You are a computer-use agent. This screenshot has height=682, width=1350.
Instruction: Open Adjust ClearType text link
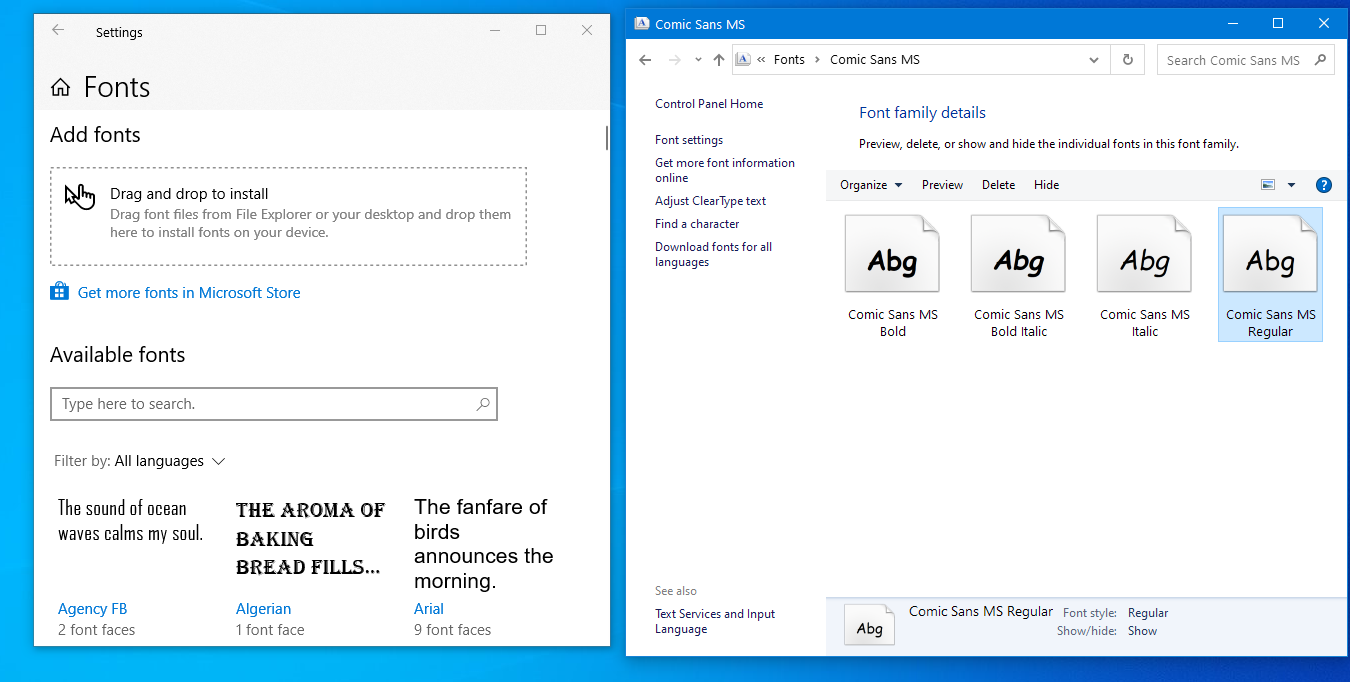(710, 201)
